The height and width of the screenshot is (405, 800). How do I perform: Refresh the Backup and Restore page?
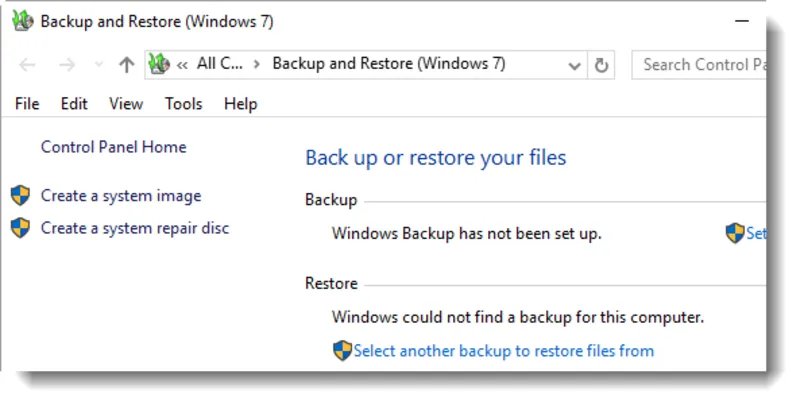601,65
